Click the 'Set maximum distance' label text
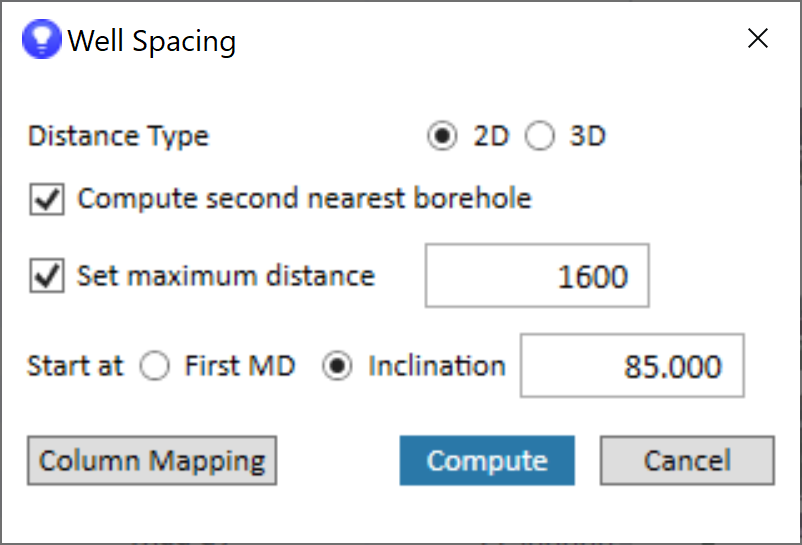This screenshot has width=802, height=545. pyautogui.click(x=226, y=275)
